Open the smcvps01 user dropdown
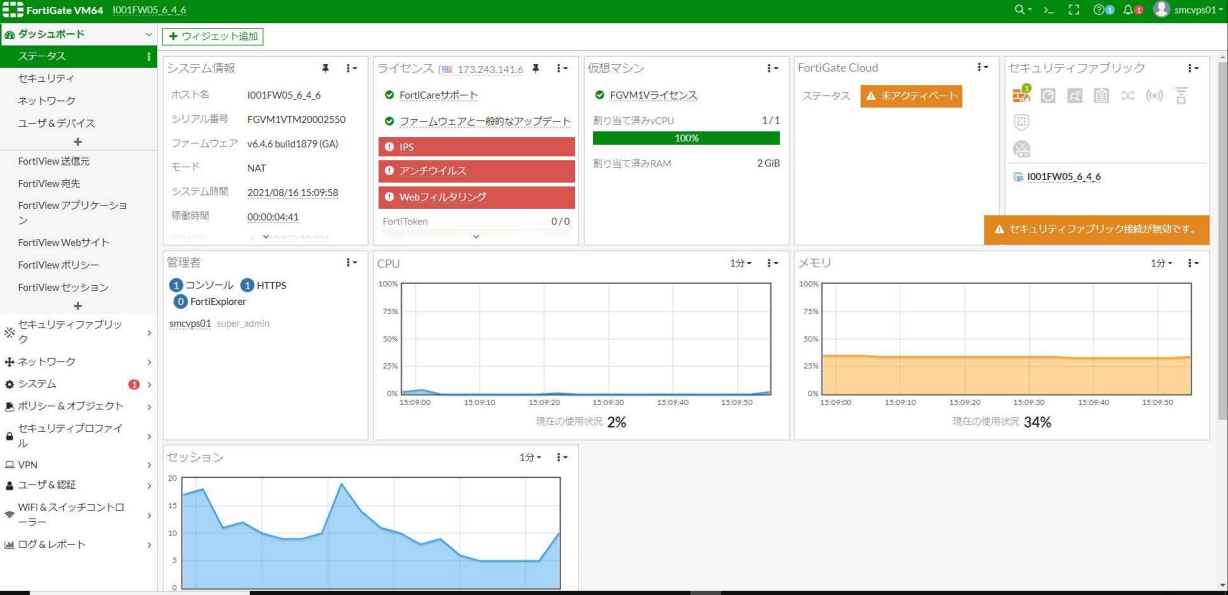The image size is (1228, 595). 1198,9
